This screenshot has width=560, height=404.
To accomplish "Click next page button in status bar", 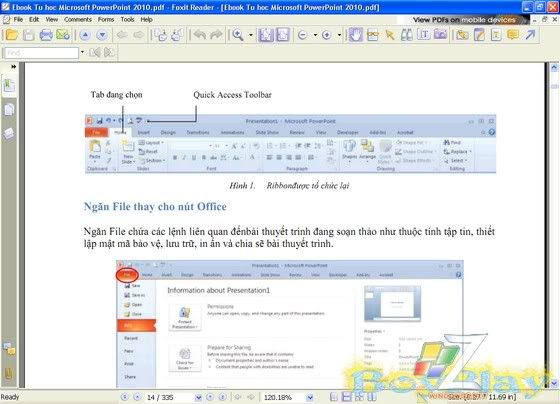I will point(210,397).
